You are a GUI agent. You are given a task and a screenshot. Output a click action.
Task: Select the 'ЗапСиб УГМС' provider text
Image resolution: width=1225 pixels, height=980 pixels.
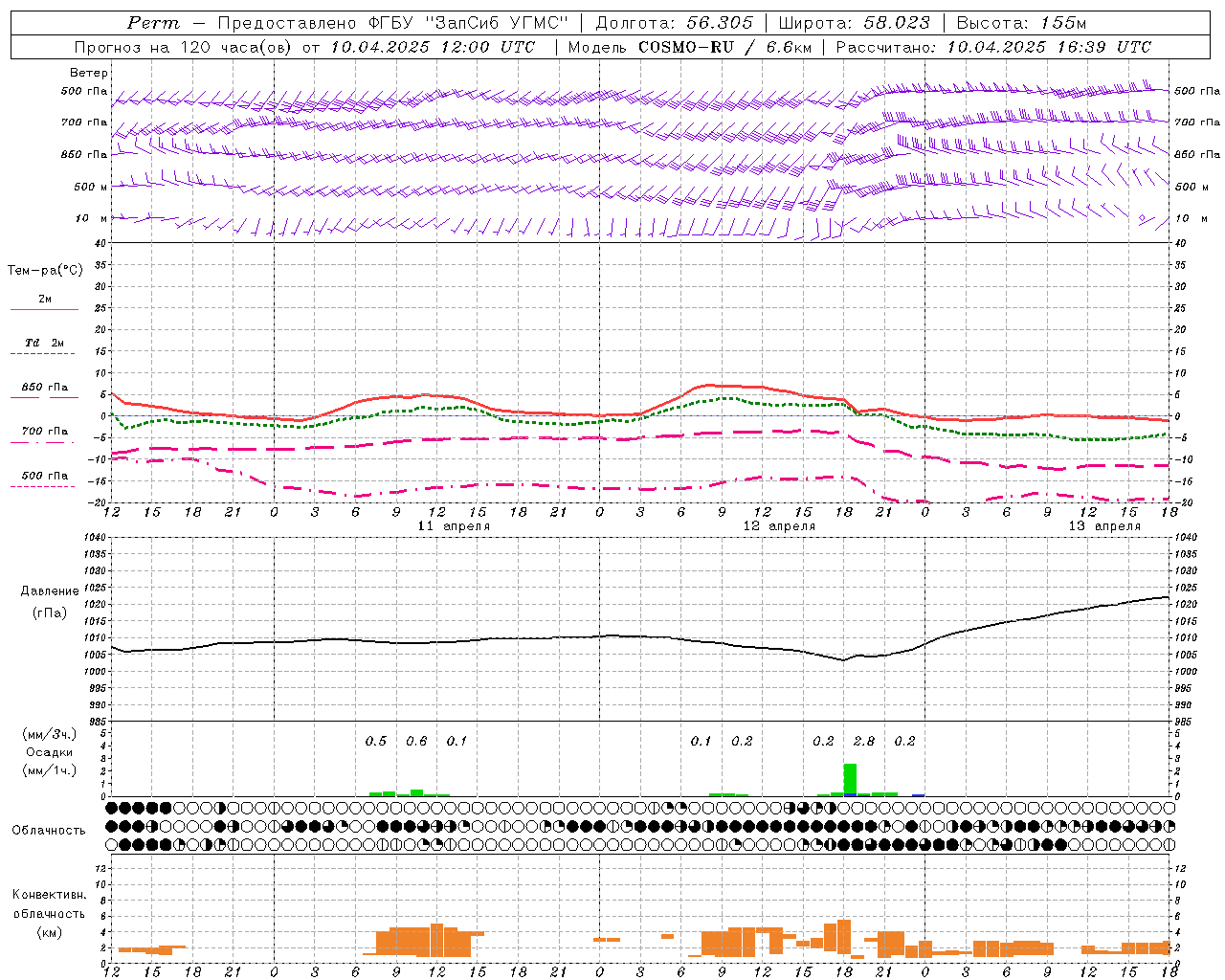click(x=498, y=23)
